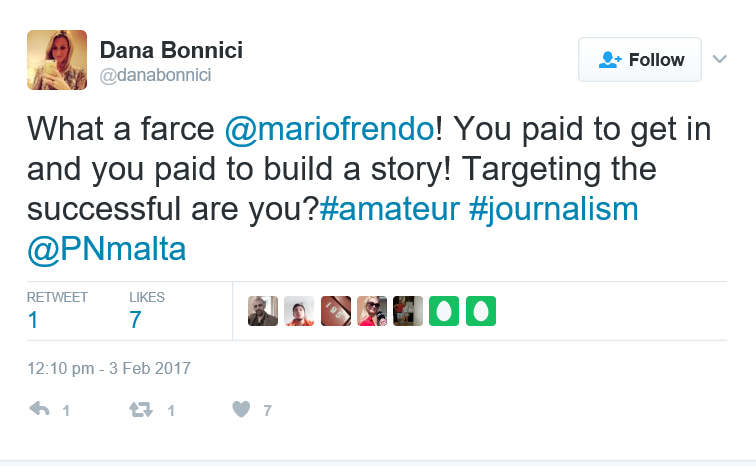Viewport: 756px width, 466px height.
Task: Expand the chevron menu beside Follow
Action: coord(719,59)
